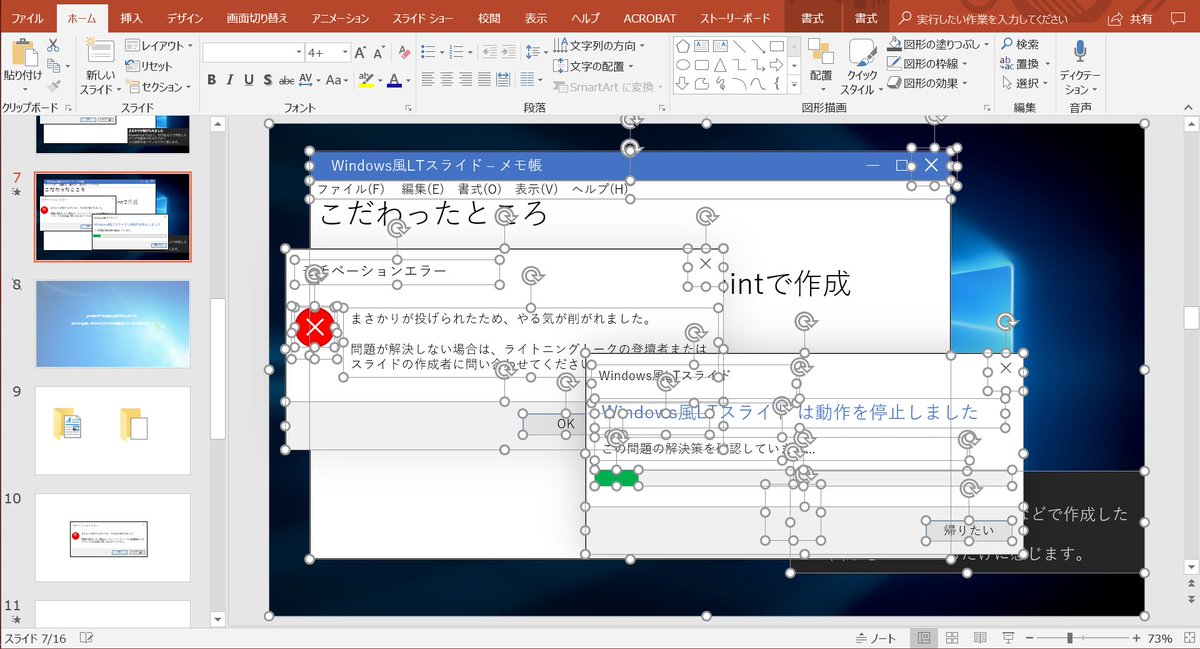
Task: Toggle align text right
Action: tap(467, 80)
